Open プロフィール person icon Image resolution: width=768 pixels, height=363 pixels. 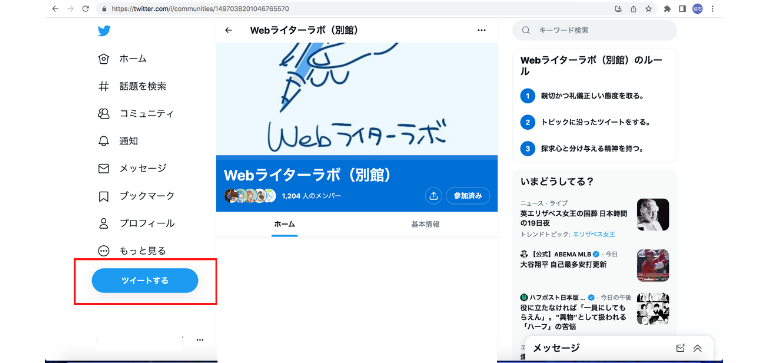coord(103,223)
